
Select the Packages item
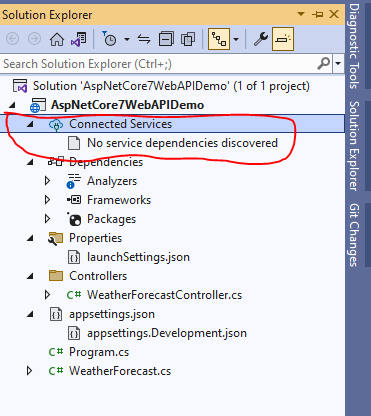[x=111, y=219]
